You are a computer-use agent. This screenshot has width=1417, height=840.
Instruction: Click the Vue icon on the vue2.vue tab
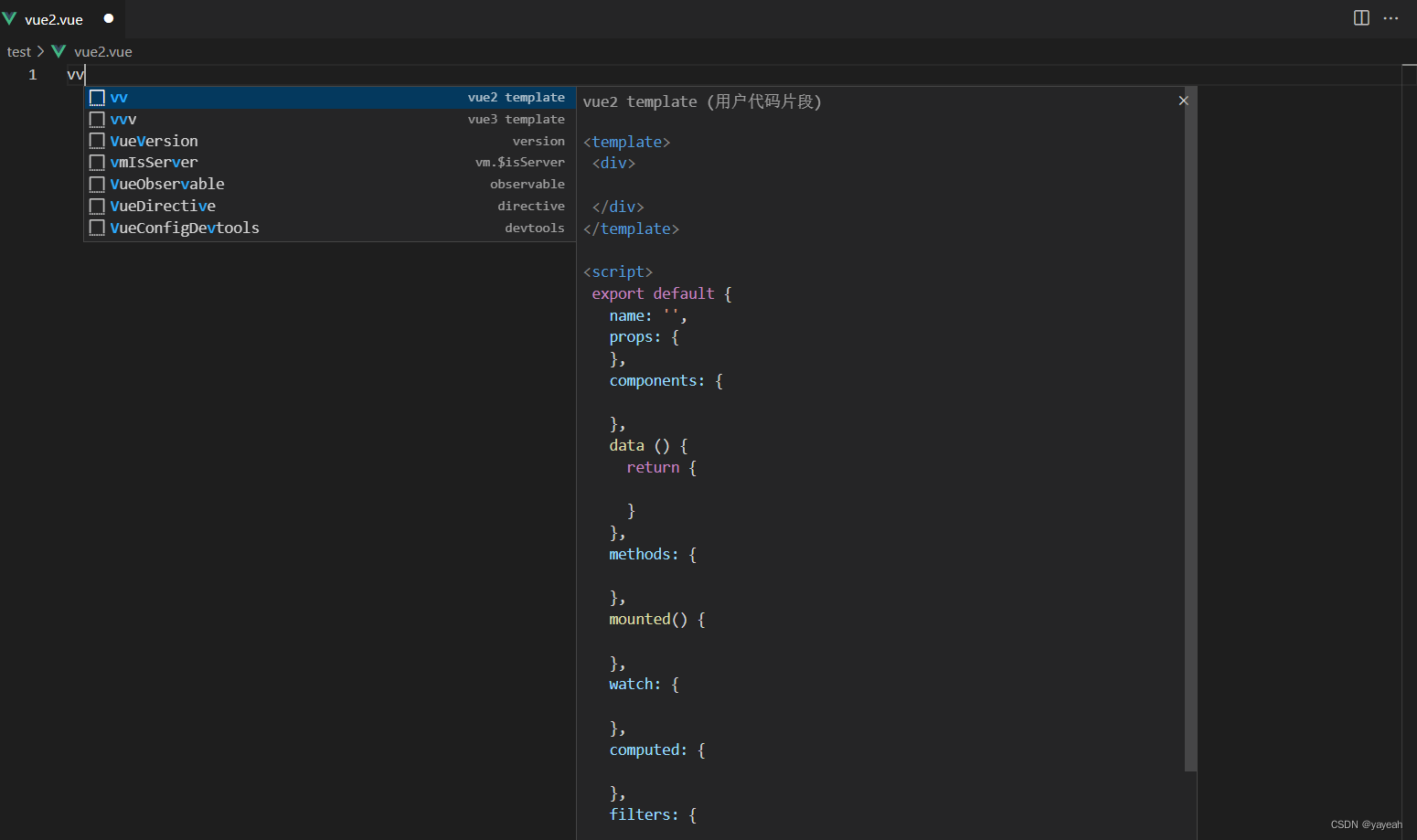tap(9, 18)
